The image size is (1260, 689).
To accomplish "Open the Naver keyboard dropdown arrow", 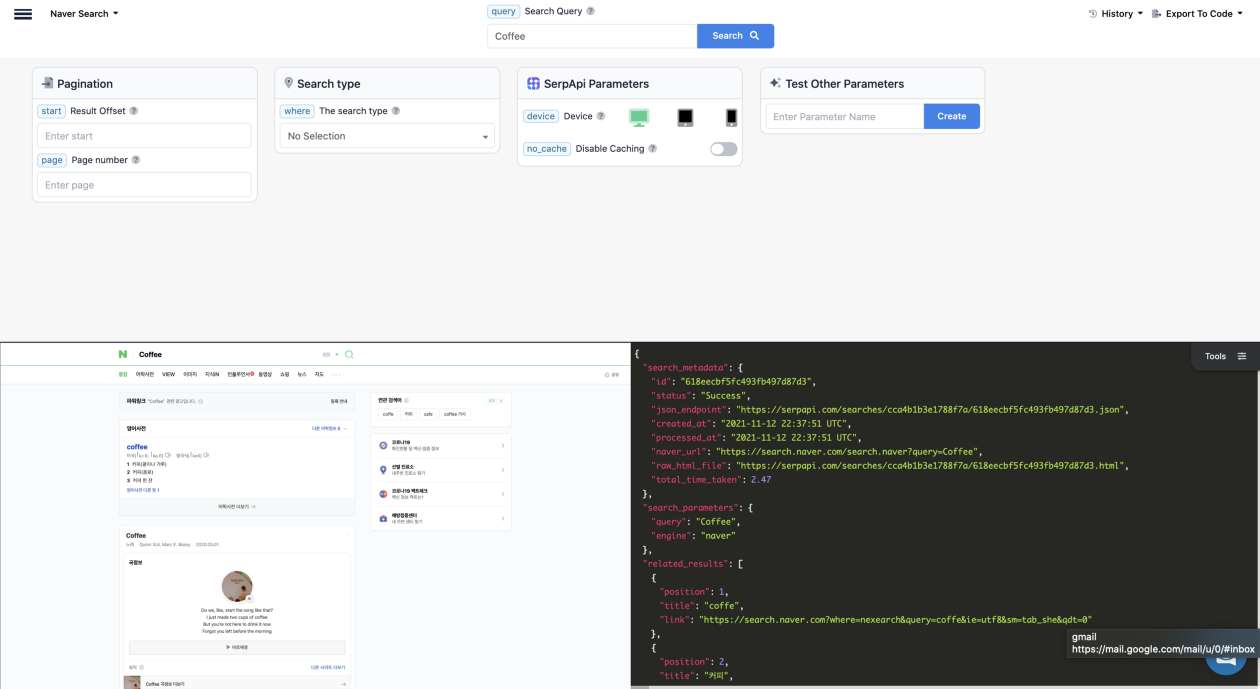I will (x=337, y=355).
